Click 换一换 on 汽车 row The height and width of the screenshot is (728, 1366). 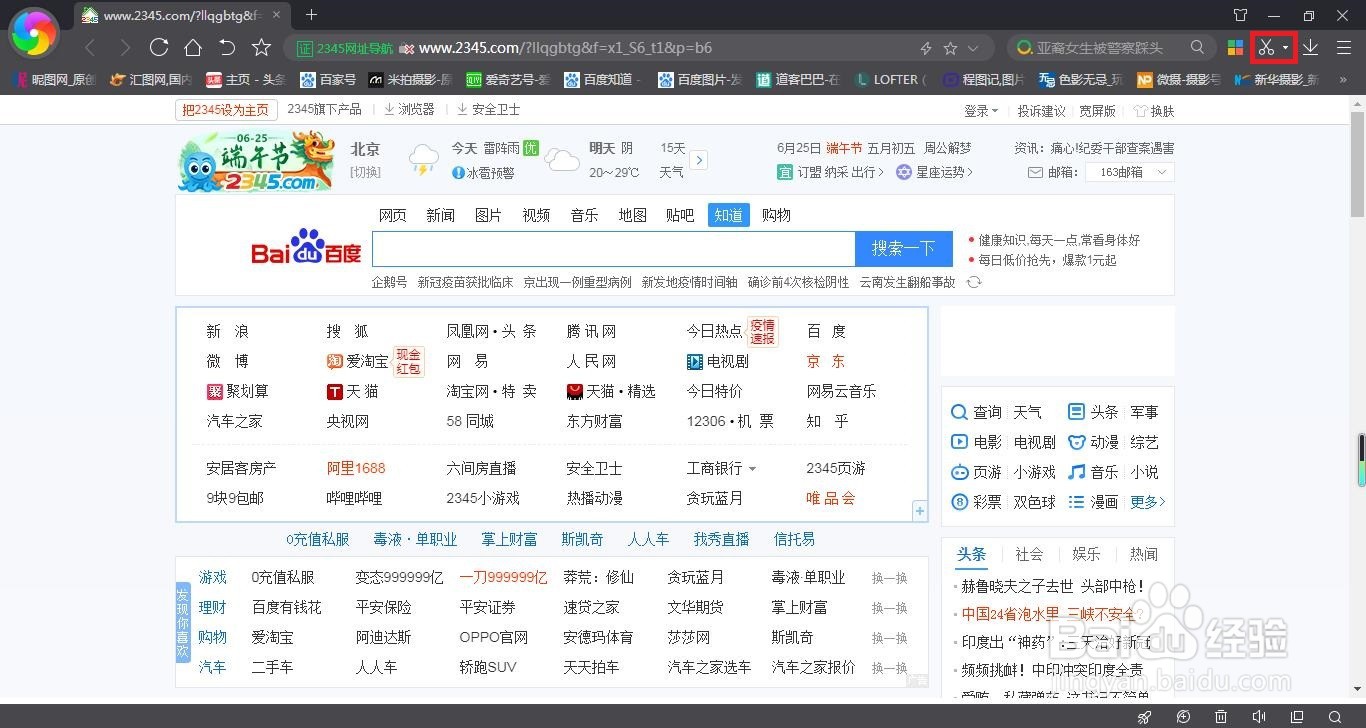click(x=889, y=667)
